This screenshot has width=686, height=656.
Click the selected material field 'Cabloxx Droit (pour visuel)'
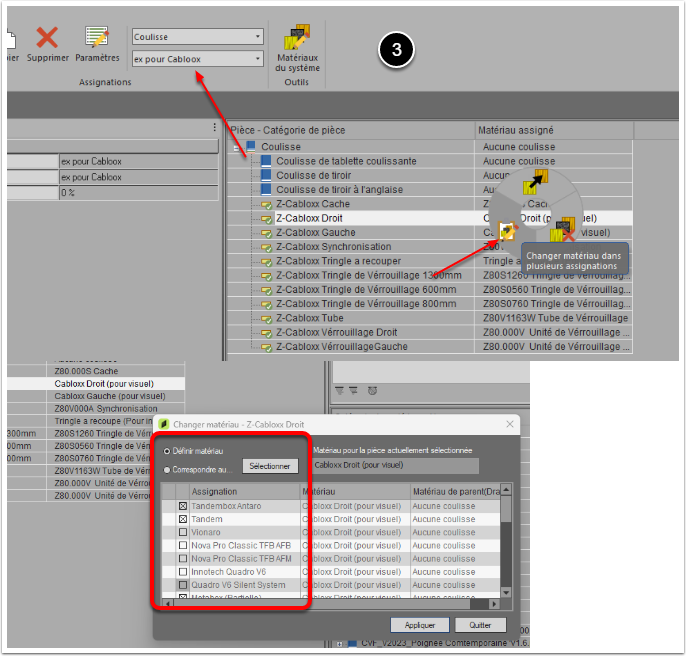pos(396,466)
